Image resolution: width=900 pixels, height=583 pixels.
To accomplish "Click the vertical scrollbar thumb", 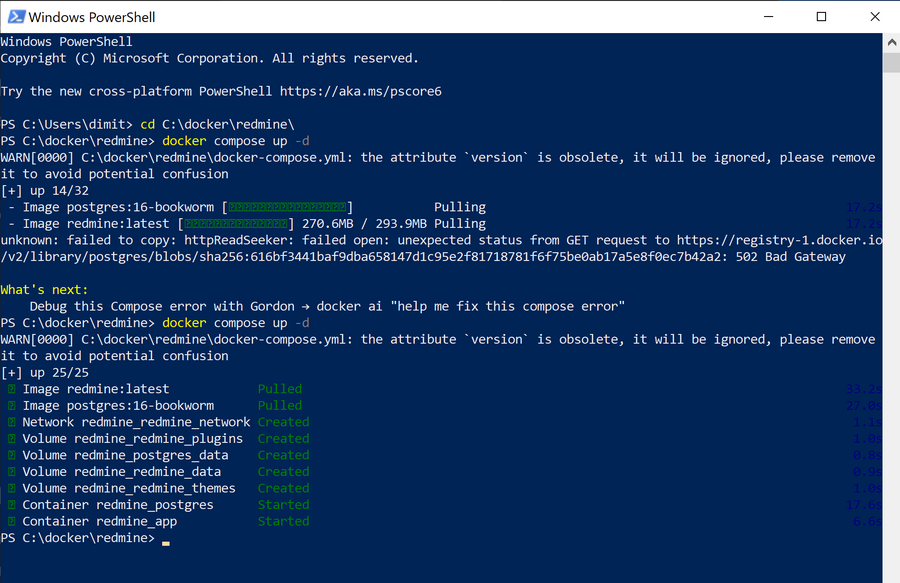I will point(891,62).
